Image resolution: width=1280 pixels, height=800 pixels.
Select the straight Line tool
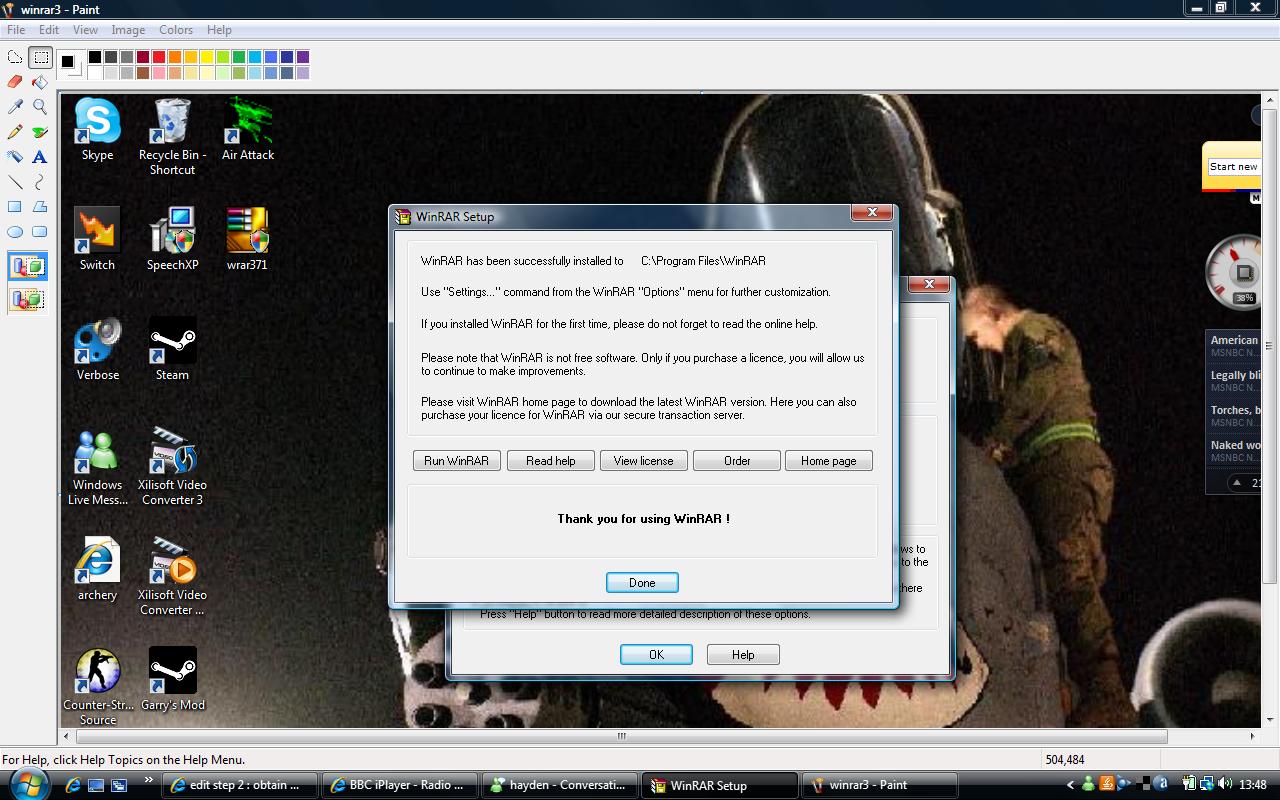(x=15, y=182)
